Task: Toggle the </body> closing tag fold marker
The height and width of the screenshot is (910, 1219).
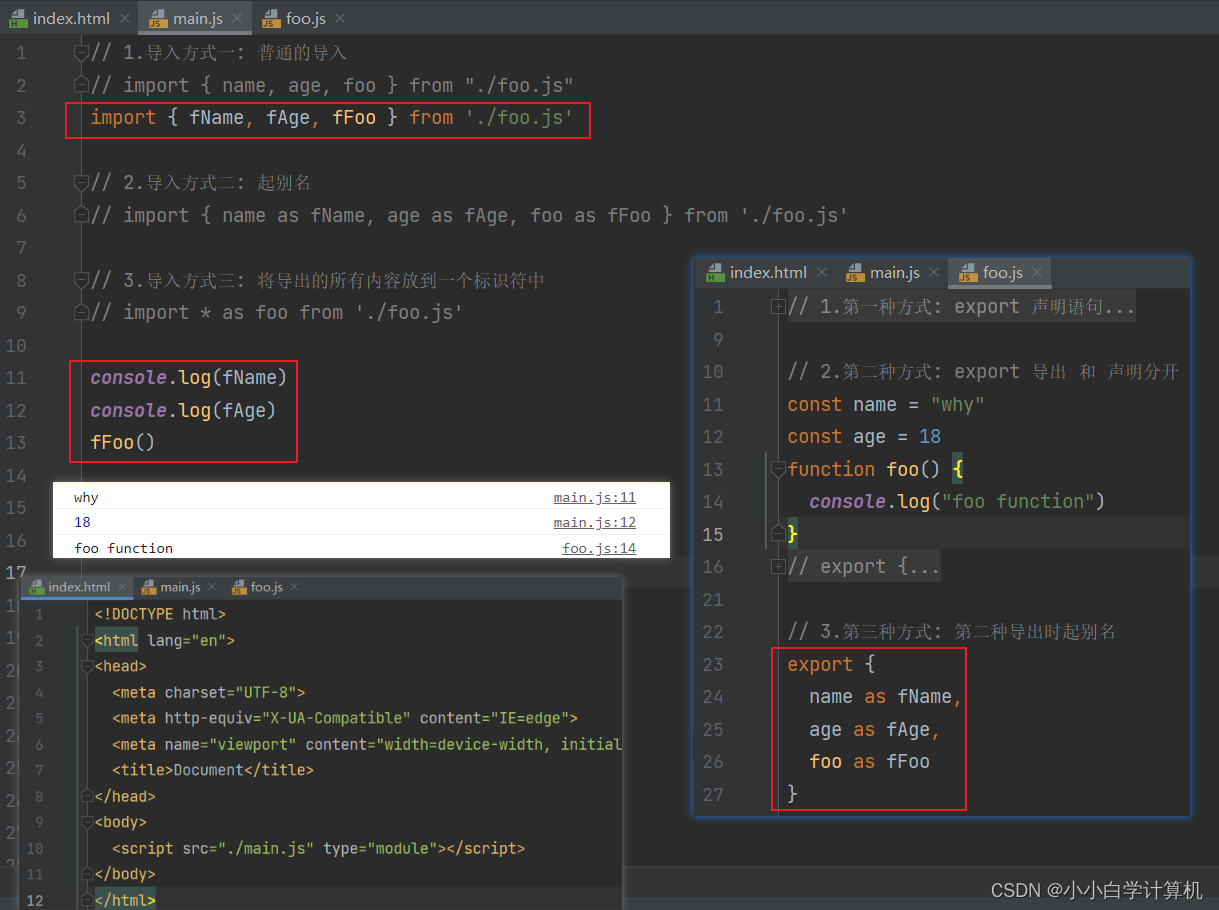Action: [x=87, y=875]
